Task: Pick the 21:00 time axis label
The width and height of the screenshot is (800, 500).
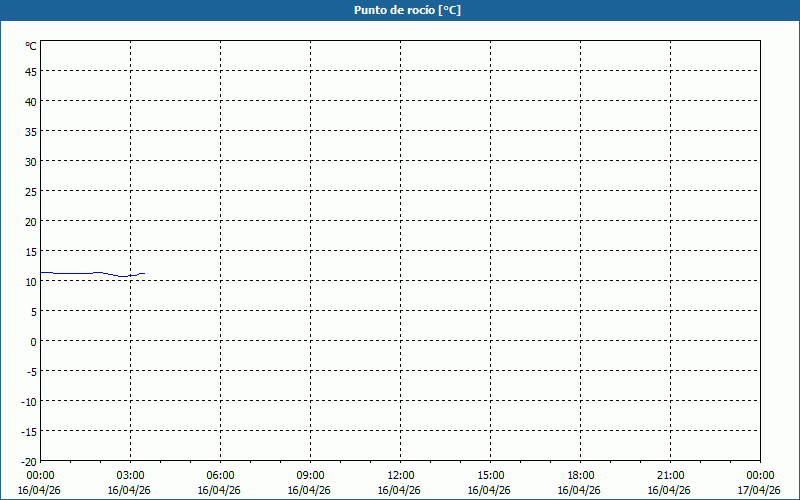Action: 670,475
